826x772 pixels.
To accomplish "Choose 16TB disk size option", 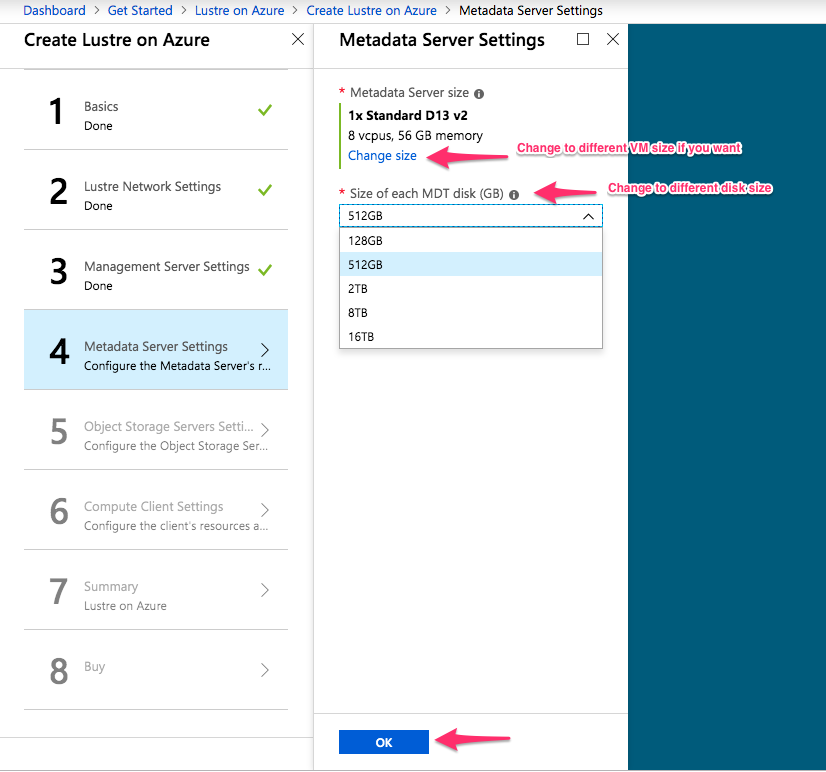I will (x=471, y=337).
